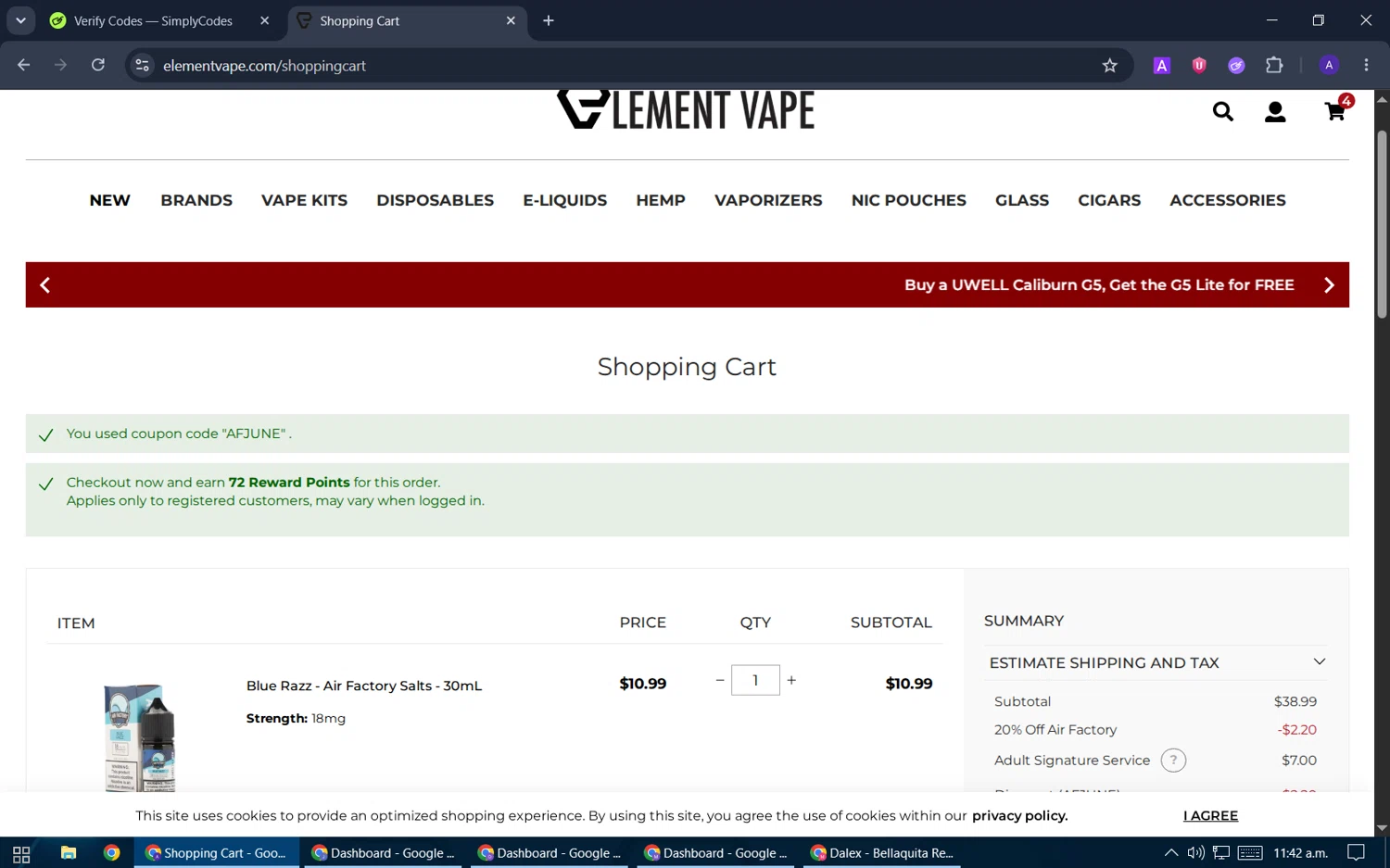Open the BRANDS menu
This screenshot has width=1390, height=868.
click(x=196, y=200)
